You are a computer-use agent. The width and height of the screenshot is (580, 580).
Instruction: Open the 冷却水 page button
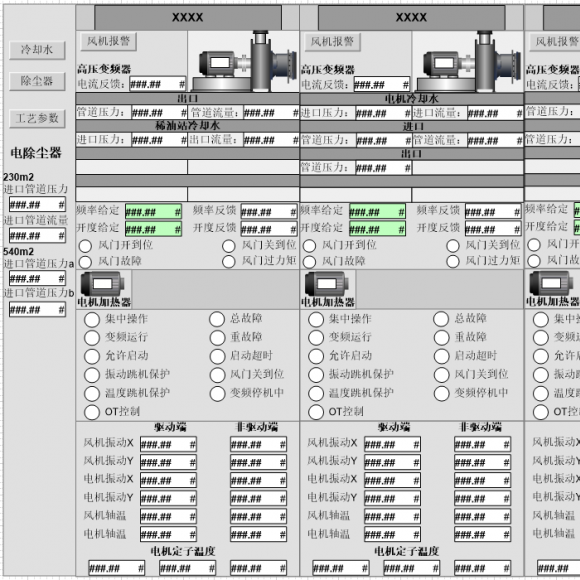pyautogui.click(x=37, y=50)
